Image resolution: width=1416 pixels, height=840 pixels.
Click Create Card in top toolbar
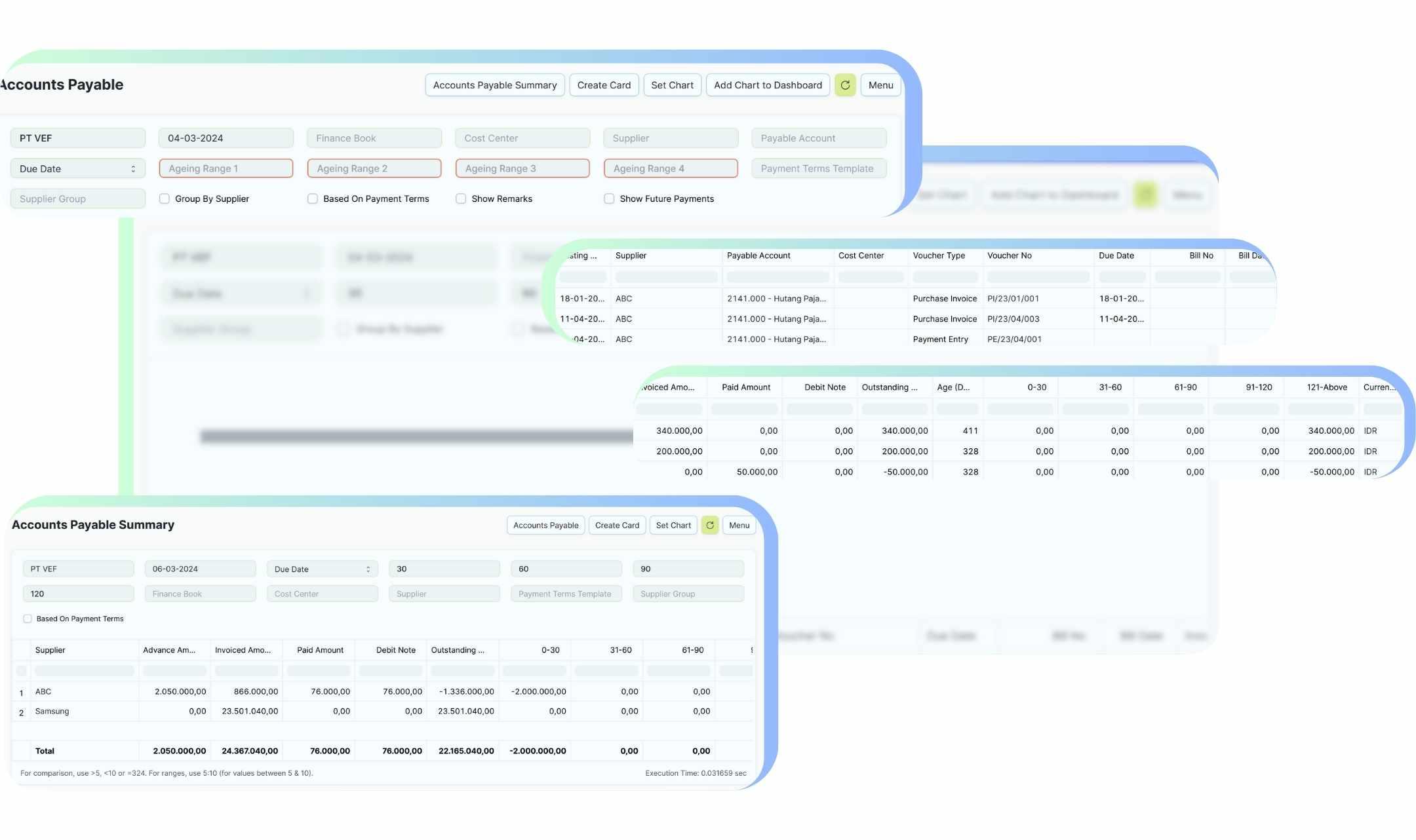(603, 85)
